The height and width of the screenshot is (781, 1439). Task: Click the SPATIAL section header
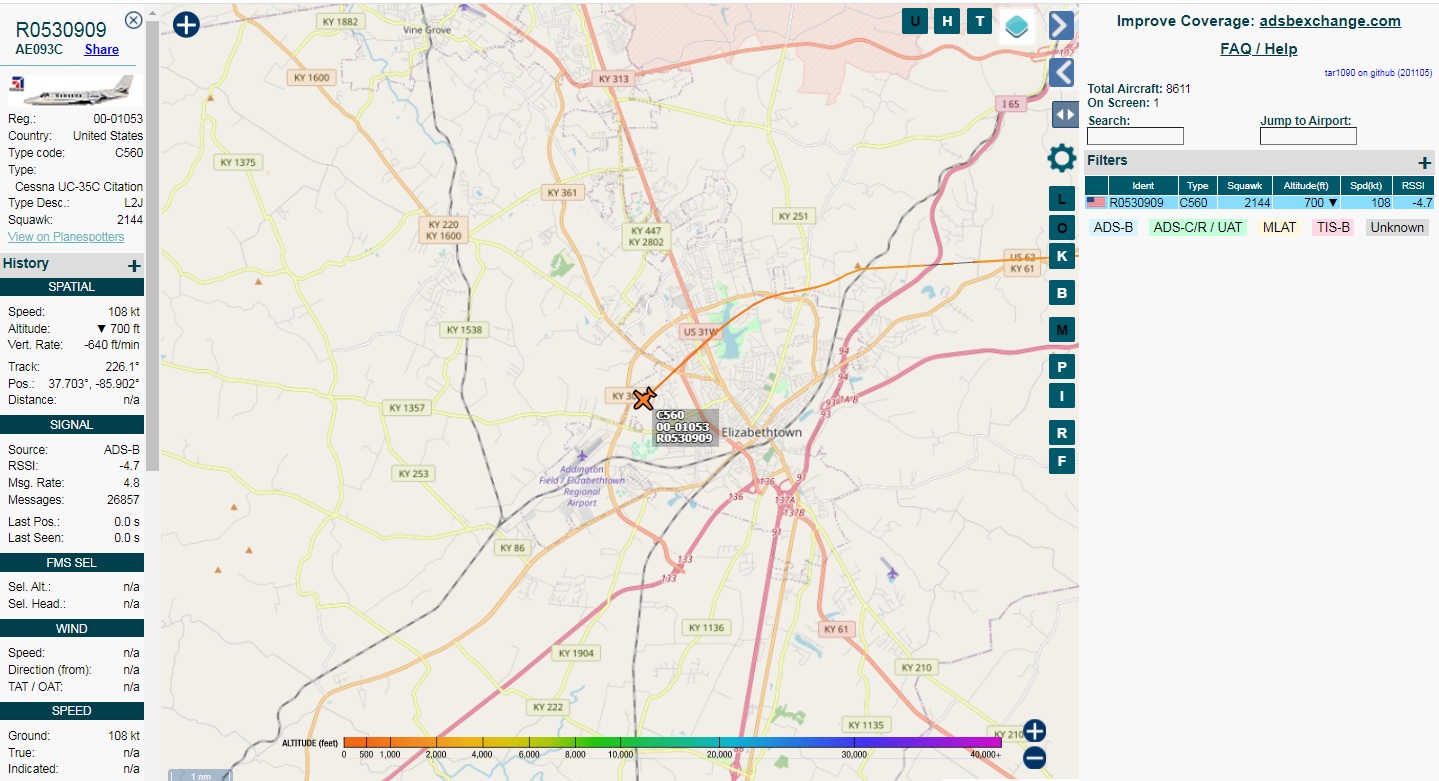pyautogui.click(x=72, y=287)
